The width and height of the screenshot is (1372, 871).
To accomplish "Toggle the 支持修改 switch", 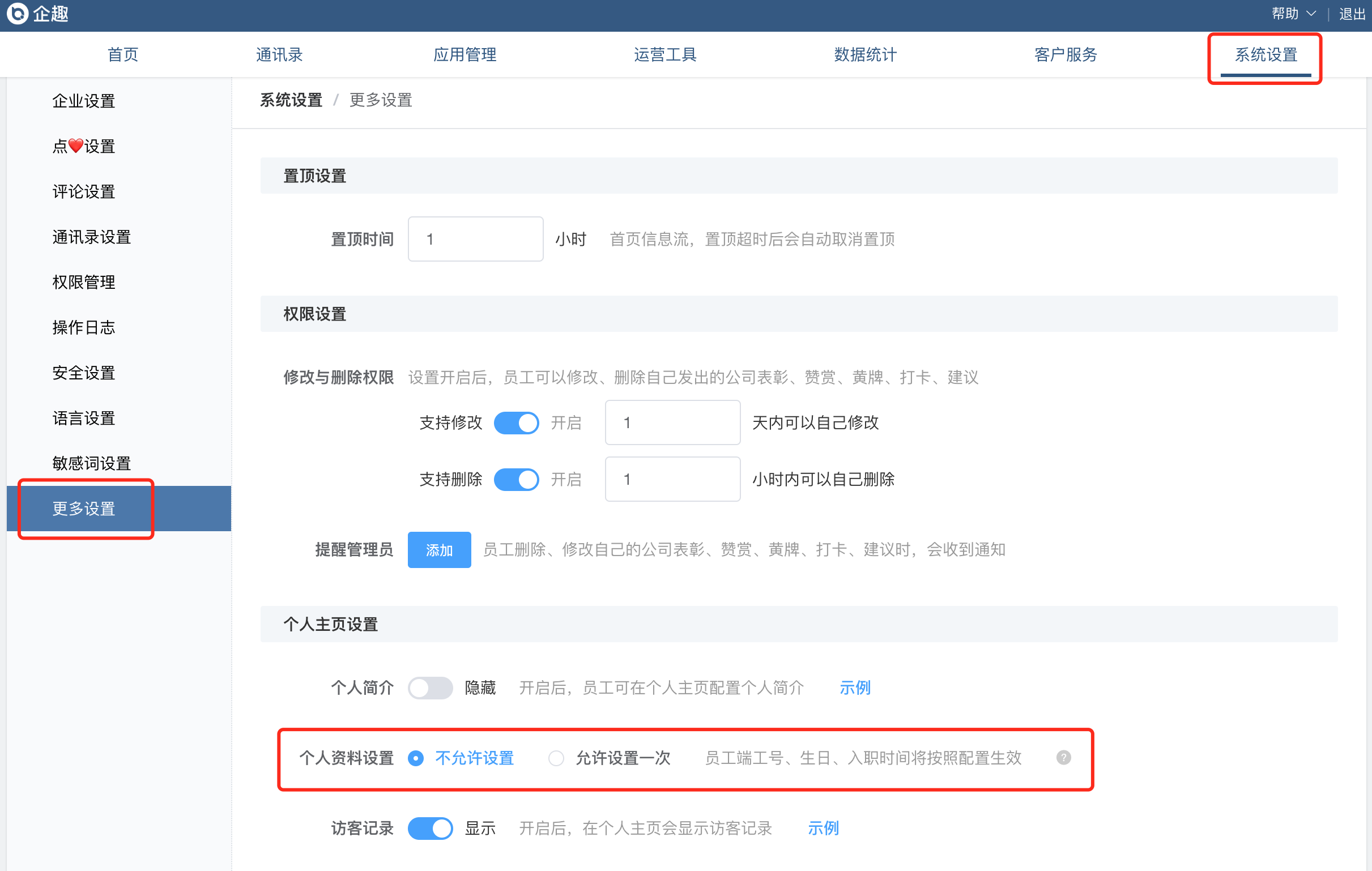I will (516, 422).
